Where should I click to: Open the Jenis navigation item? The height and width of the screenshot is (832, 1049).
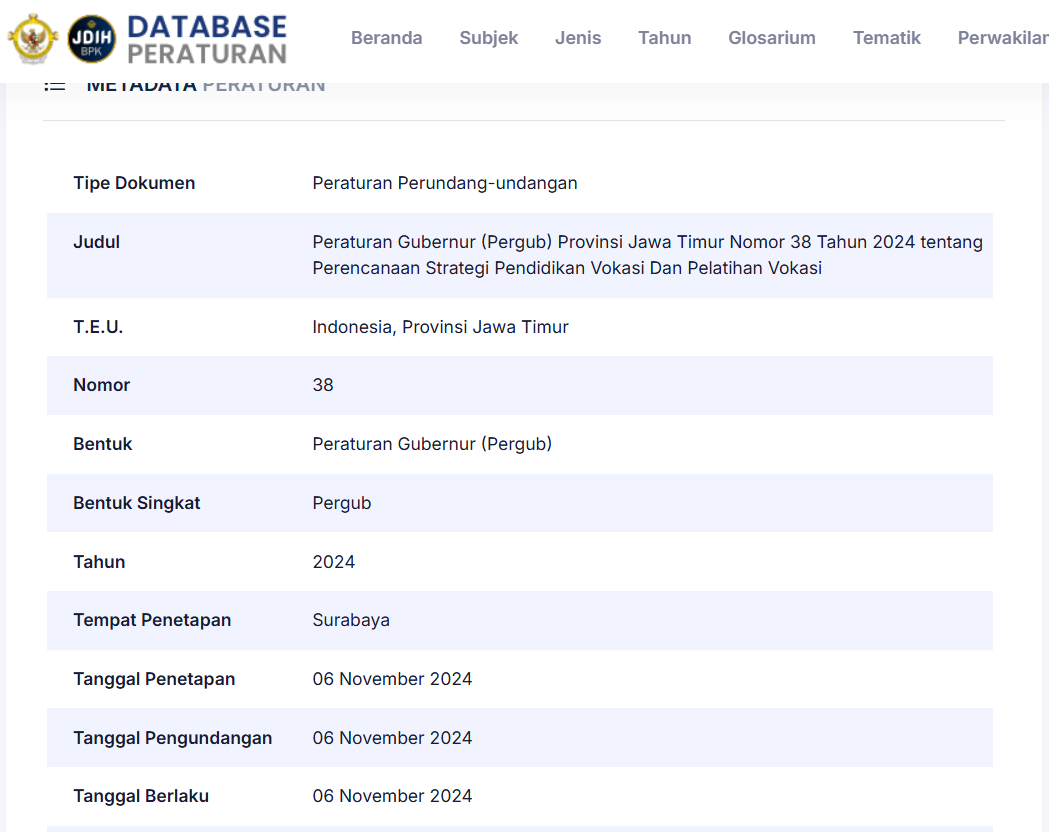[578, 38]
